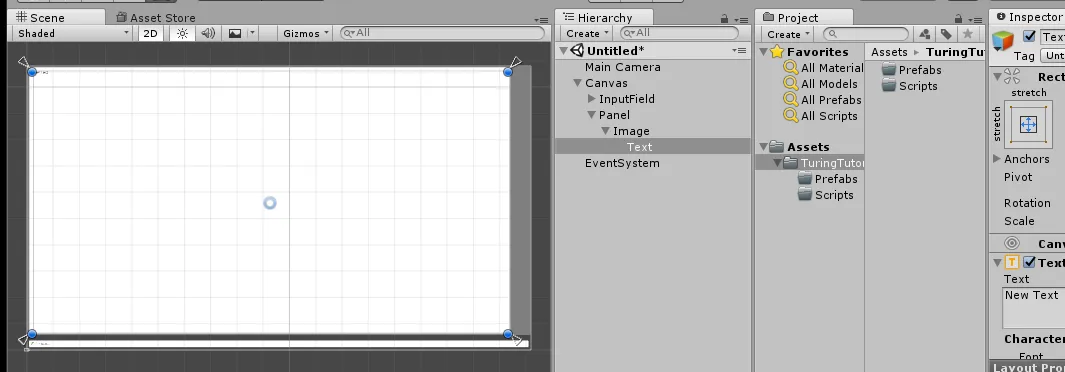This screenshot has height=372, width=1065.
Task: Click the Project search field
Action: coord(866,33)
